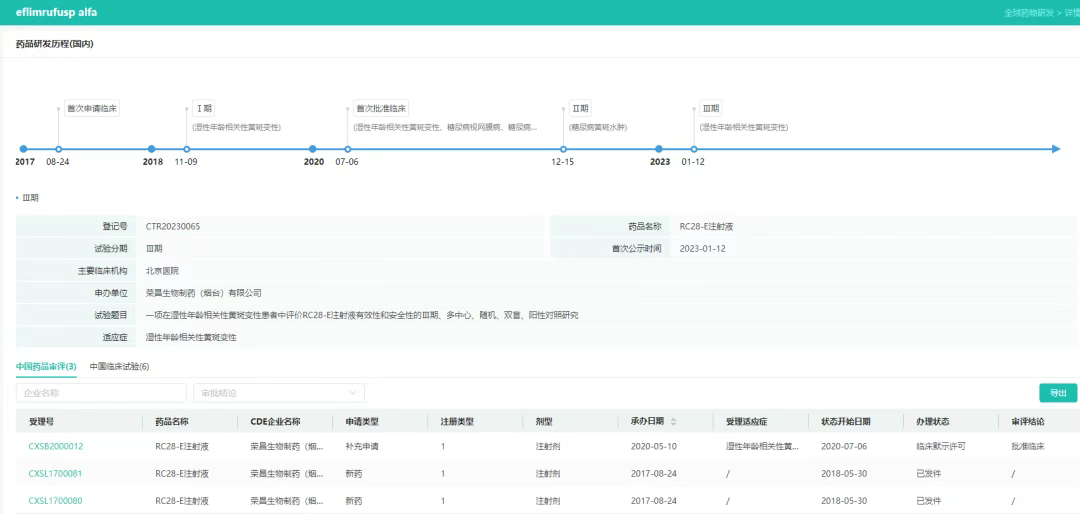
Task: Click the timeline arrow at right end
Action: pyautogui.click(x=1055, y=149)
